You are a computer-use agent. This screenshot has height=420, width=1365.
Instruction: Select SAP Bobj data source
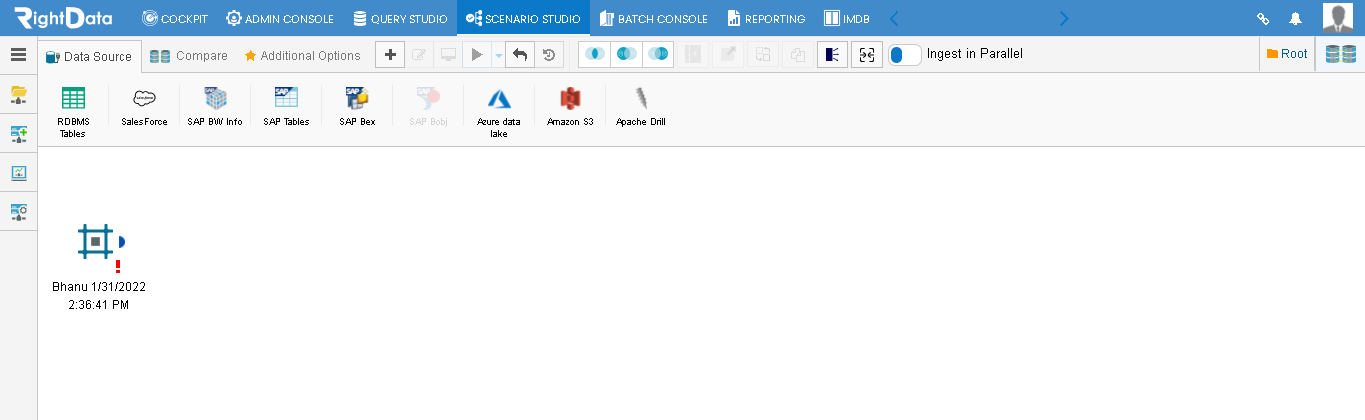click(x=428, y=107)
